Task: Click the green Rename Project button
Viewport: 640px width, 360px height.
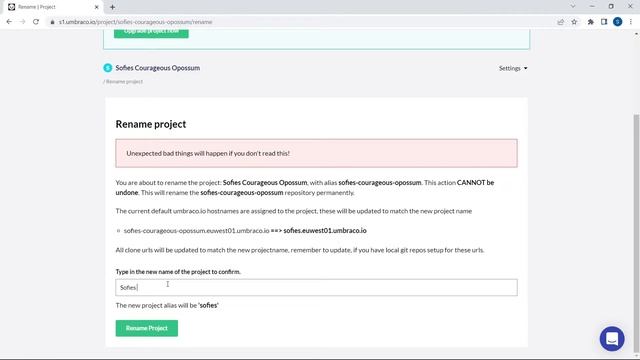Action: (147, 328)
